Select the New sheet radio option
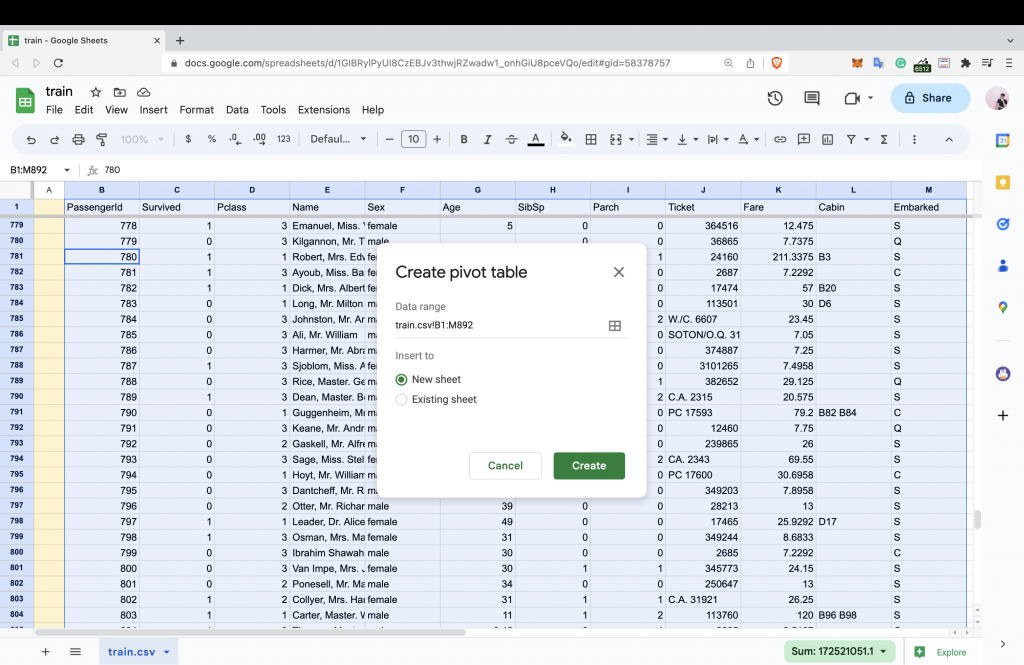 click(402, 380)
